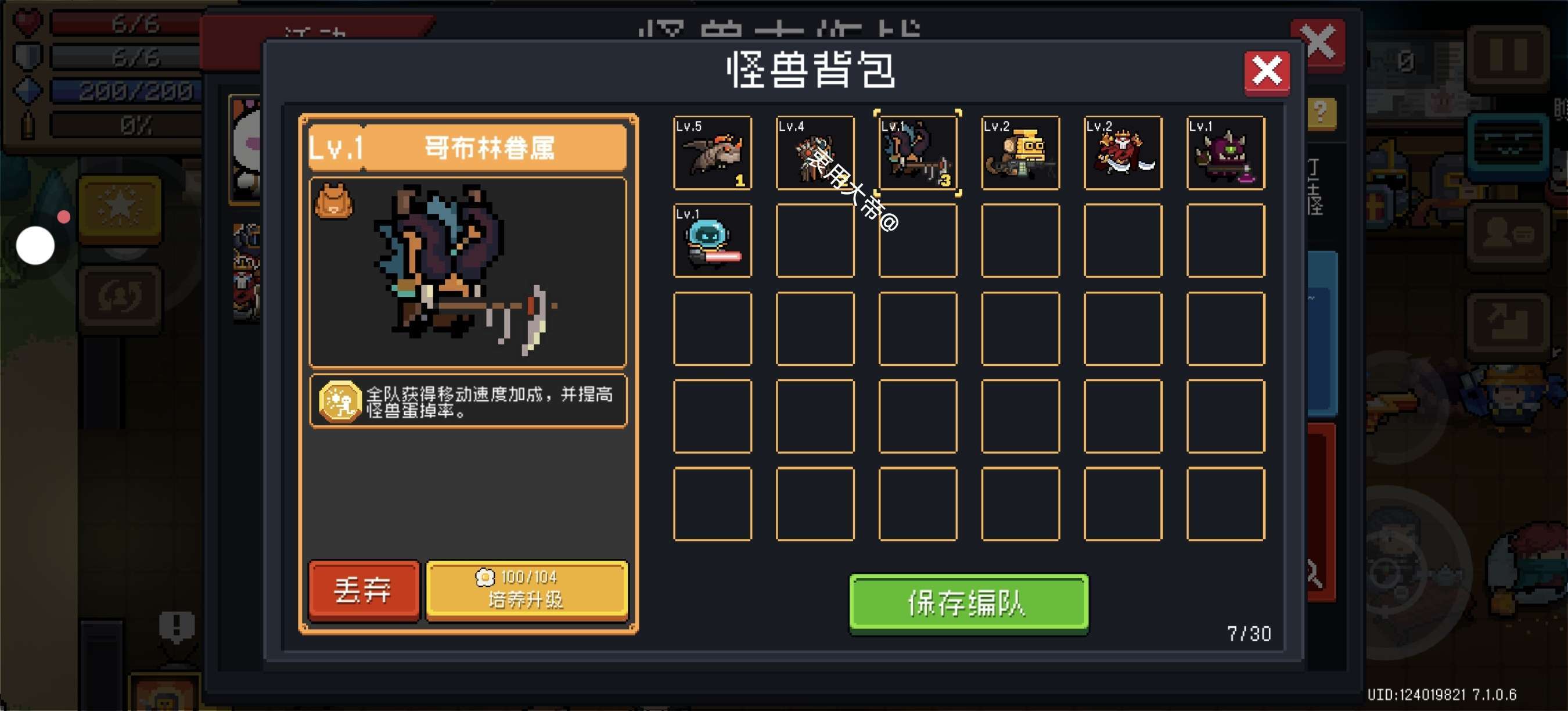Select the Lv.1 purple spiked monster
The height and width of the screenshot is (711, 1568).
point(1226,153)
